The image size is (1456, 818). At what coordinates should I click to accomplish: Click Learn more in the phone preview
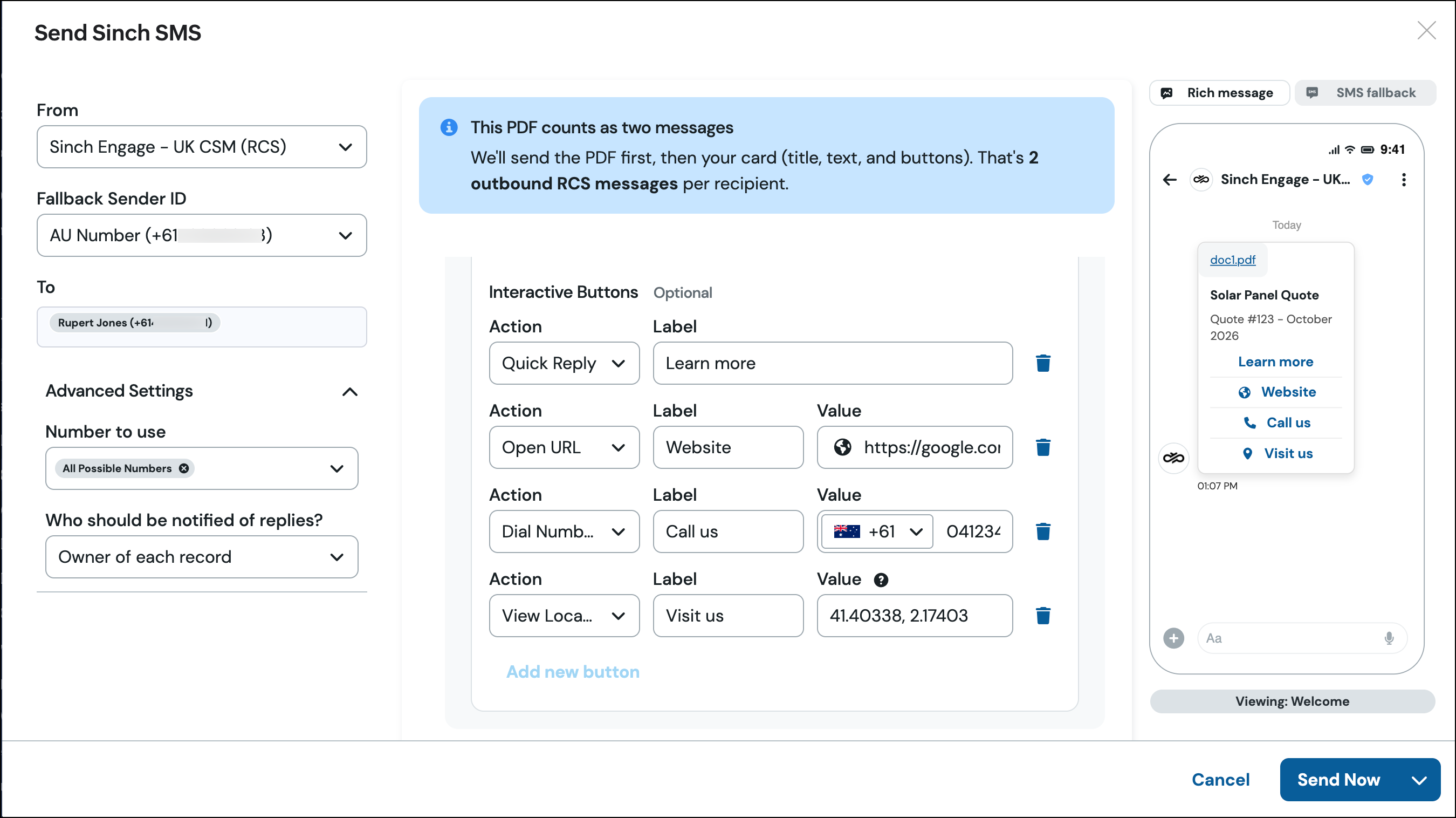(1275, 362)
